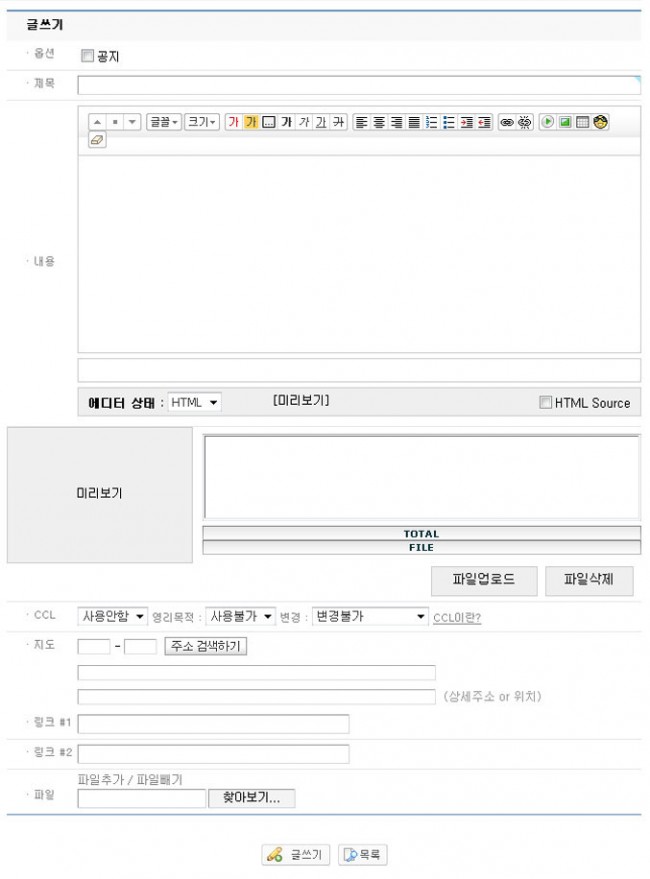Click the 상세주소 or 위치 address field
The image size is (650, 879).
(257, 696)
